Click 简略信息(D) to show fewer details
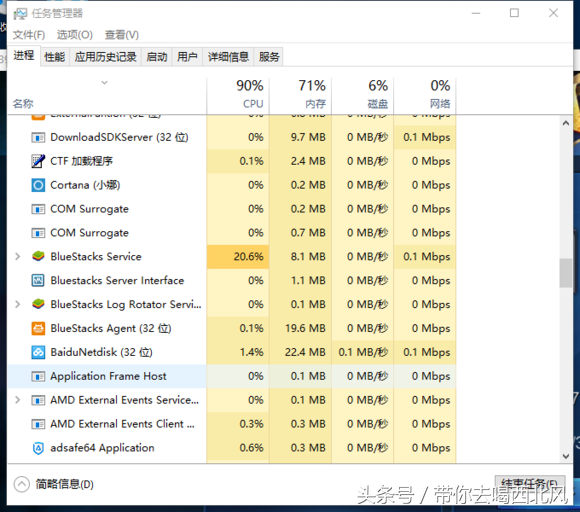Image resolution: width=580 pixels, height=512 pixels. 65,484
